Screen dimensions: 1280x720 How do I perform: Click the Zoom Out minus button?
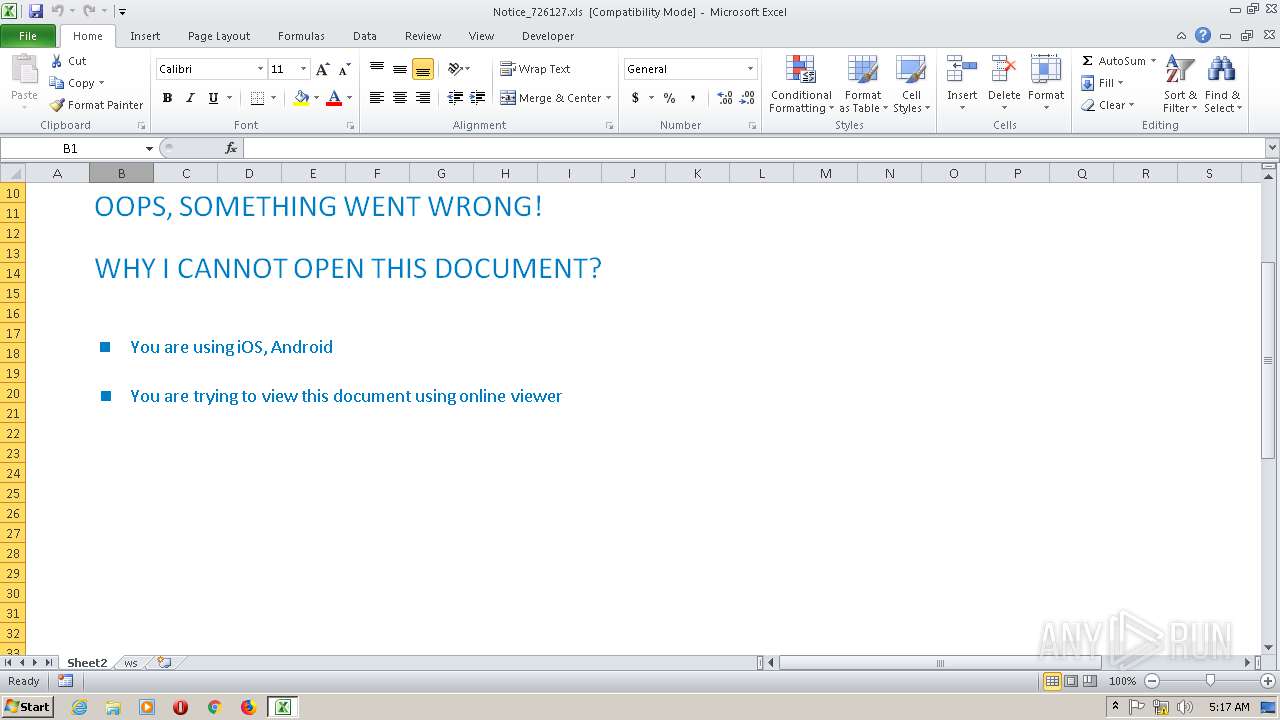[1151, 681]
